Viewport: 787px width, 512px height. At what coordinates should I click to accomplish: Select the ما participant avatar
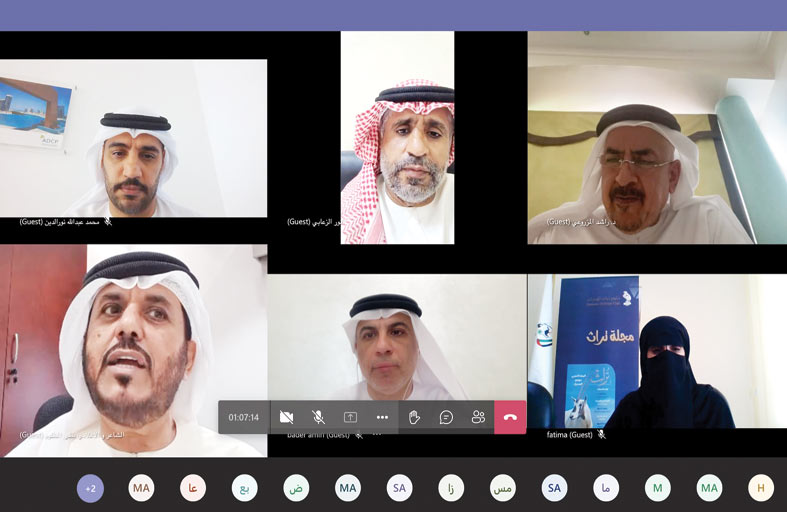point(606,488)
